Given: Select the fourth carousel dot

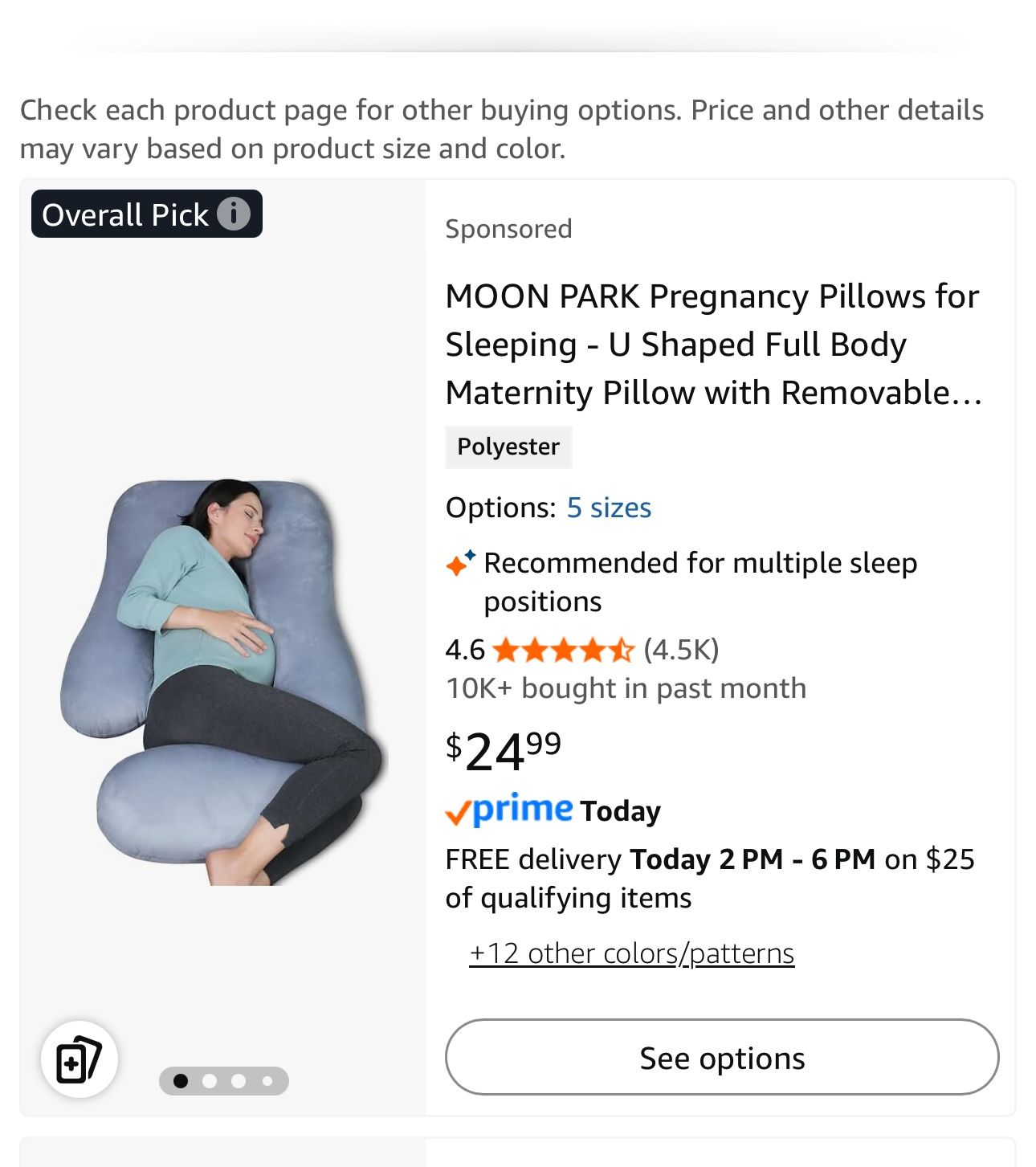Looking at the screenshot, I should pos(268,1080).
